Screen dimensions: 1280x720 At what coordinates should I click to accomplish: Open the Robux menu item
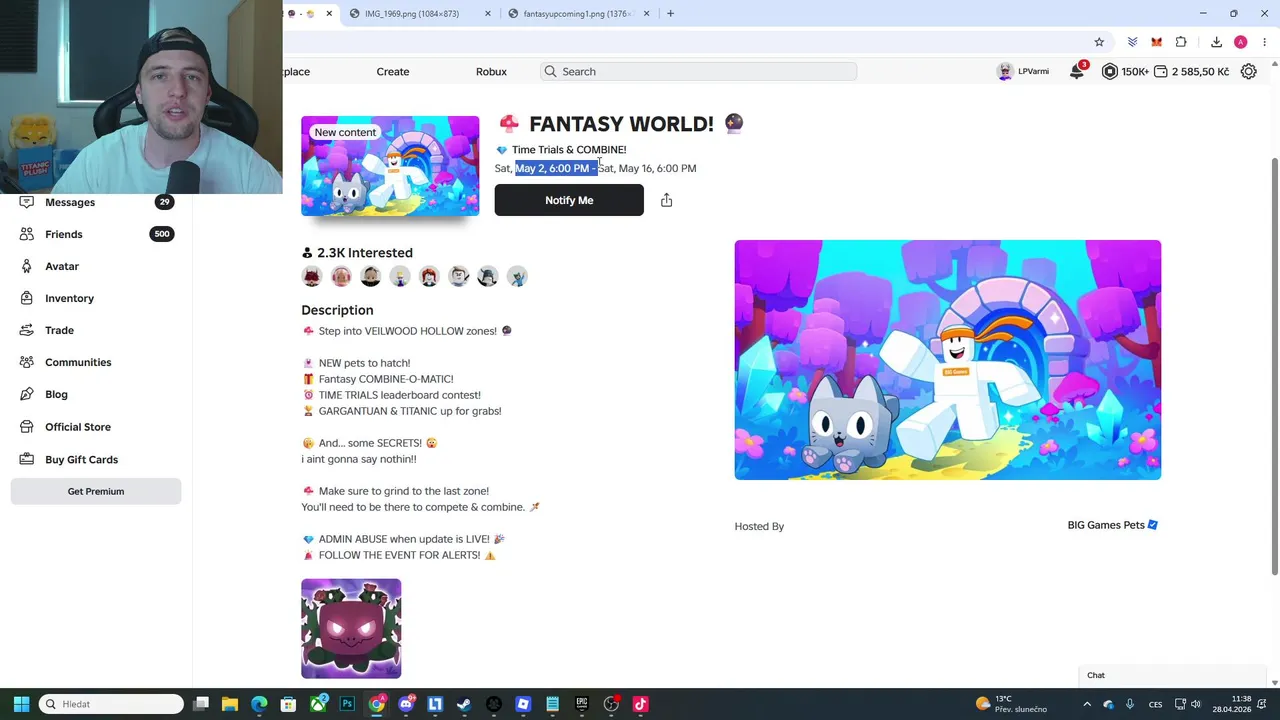(x=491, y=72)
